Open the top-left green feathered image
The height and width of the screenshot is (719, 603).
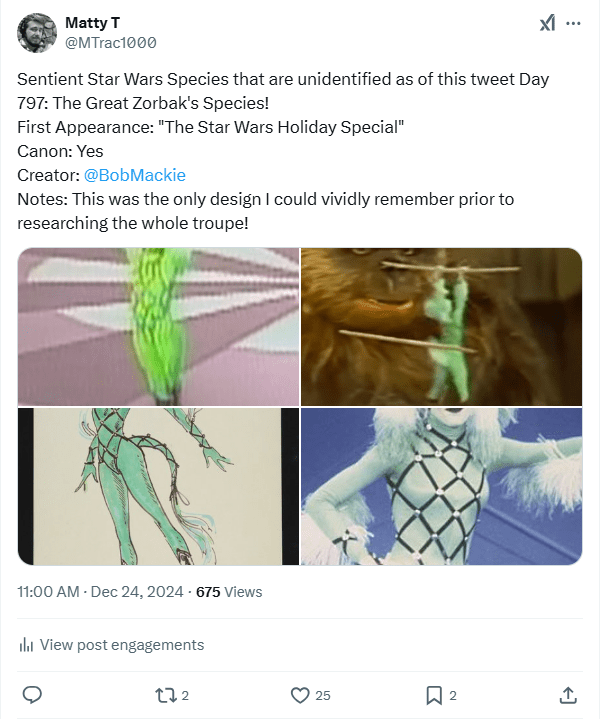click(x=158, y=326)
